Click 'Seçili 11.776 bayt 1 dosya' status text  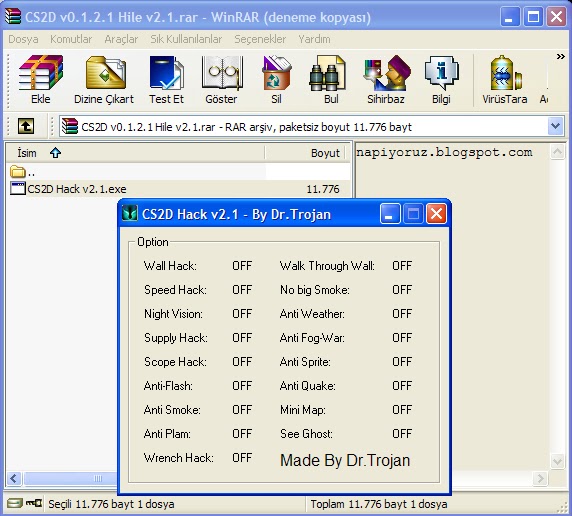(x=111, y=504)
